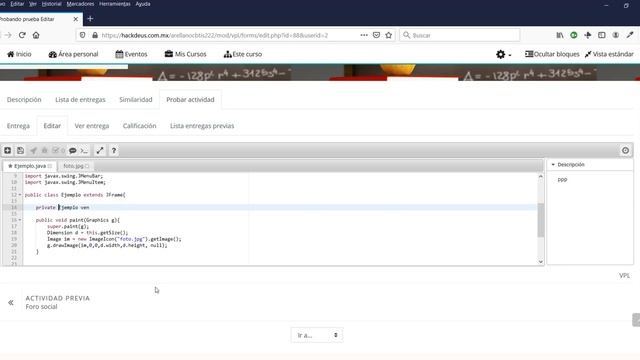Open the settings gear dropdown

pos(503,54)
